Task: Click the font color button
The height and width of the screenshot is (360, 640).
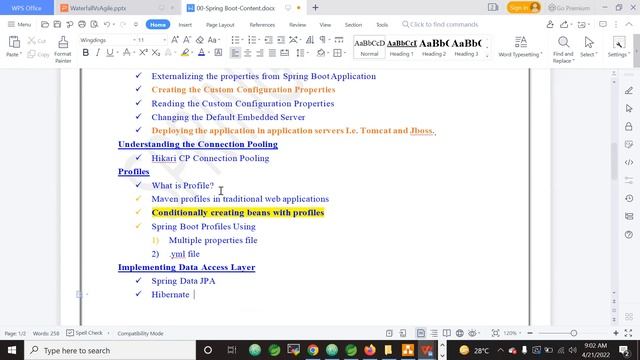Action: (201, 53)
